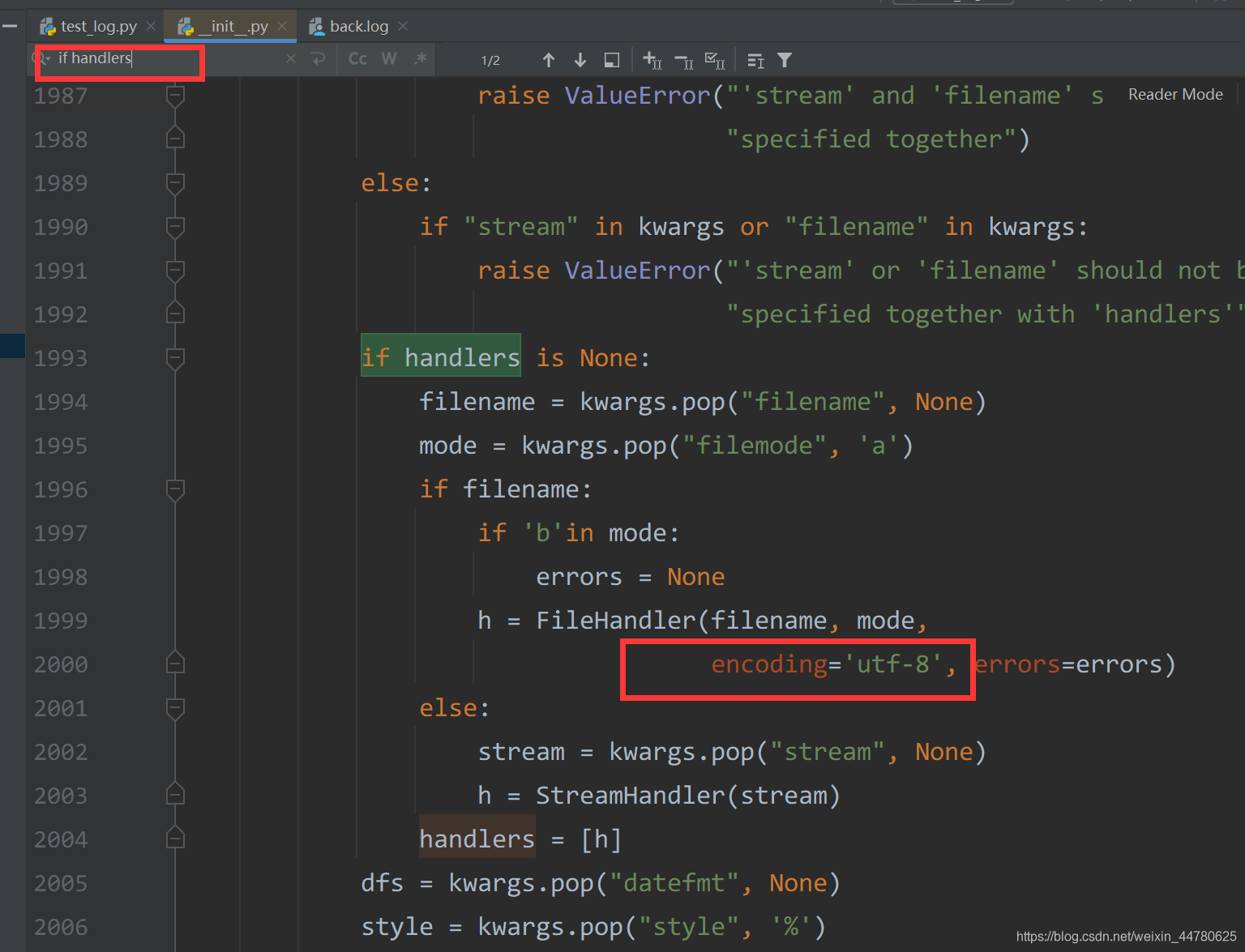This screenshot has height=952, width=1245.
Task: Open the search filter options icon
Action: pos(784,59)
